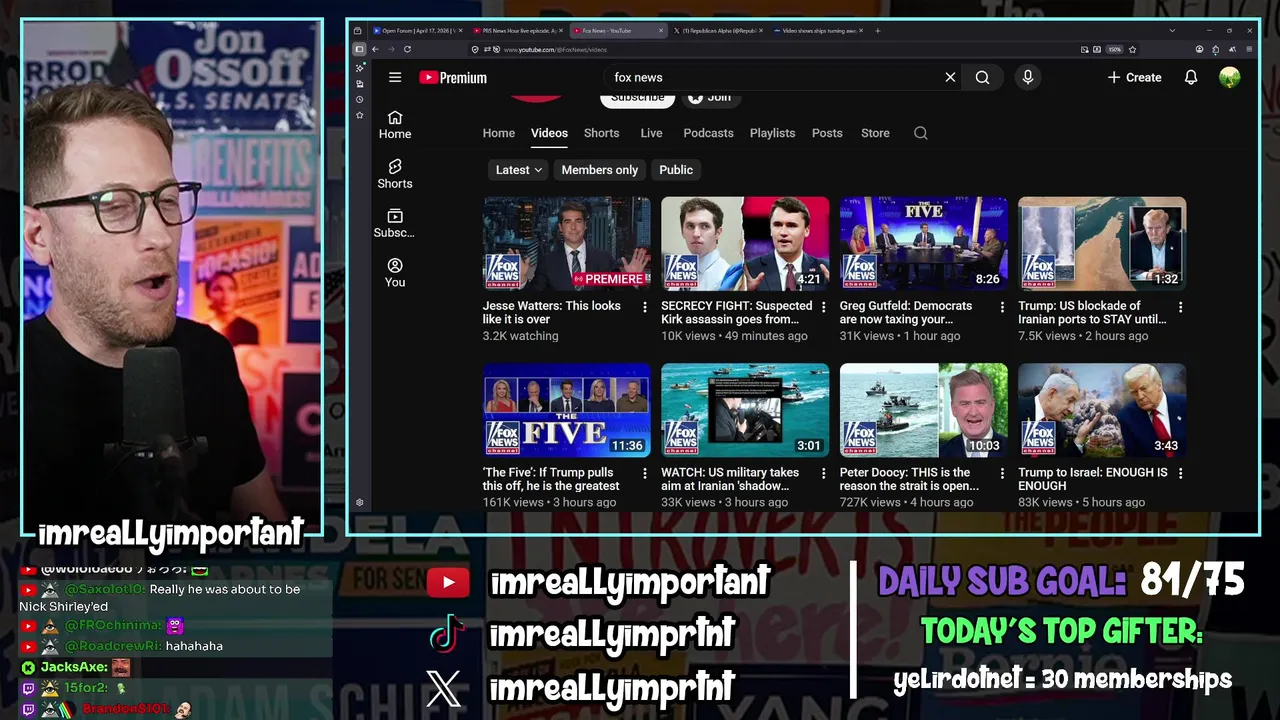
Task: Select the Videos channel tab
Action: coord(549,133)
